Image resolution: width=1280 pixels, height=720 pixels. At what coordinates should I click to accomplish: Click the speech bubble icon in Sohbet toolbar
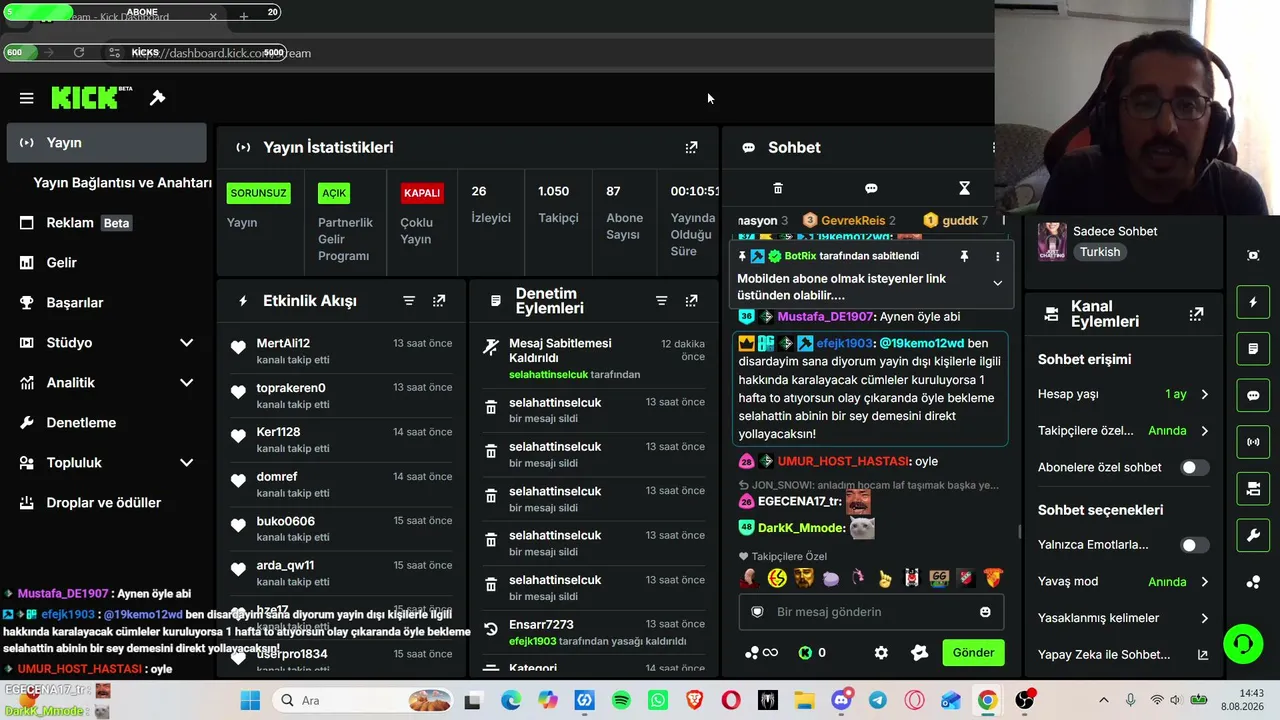click(x=871, y=188)
